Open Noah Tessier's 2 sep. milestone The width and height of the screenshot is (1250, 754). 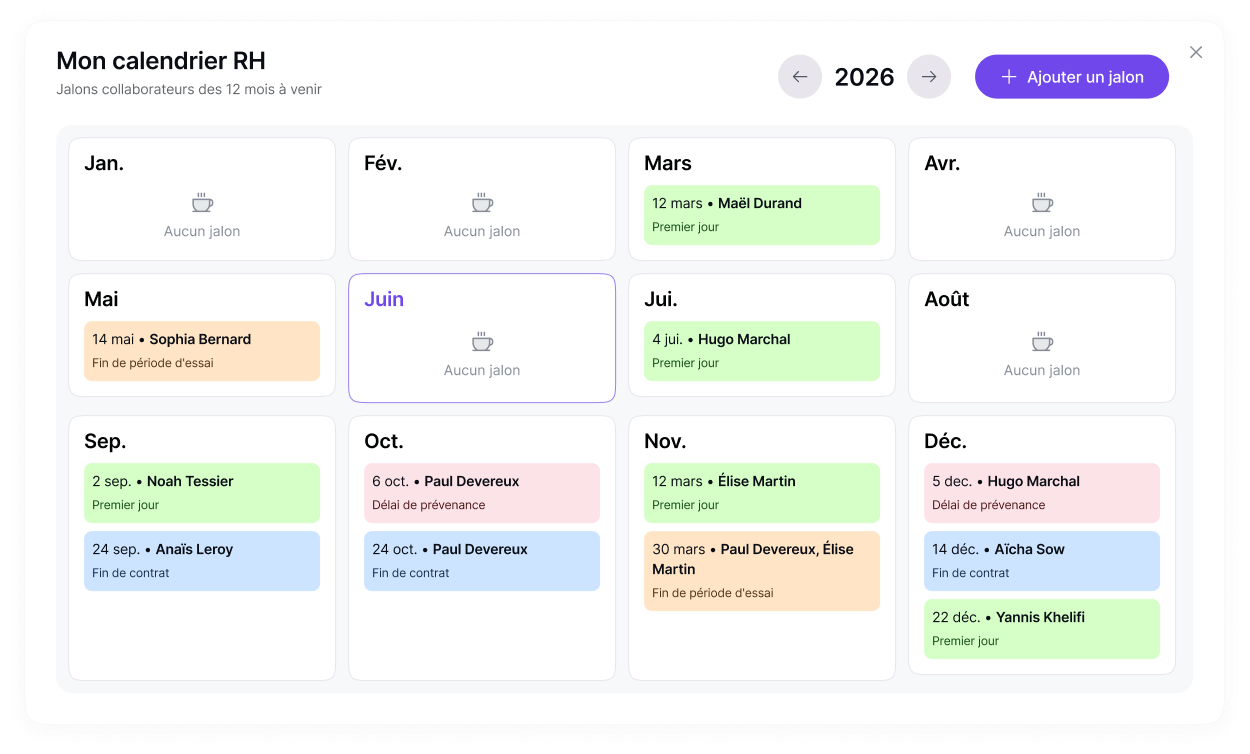point(202,493)
